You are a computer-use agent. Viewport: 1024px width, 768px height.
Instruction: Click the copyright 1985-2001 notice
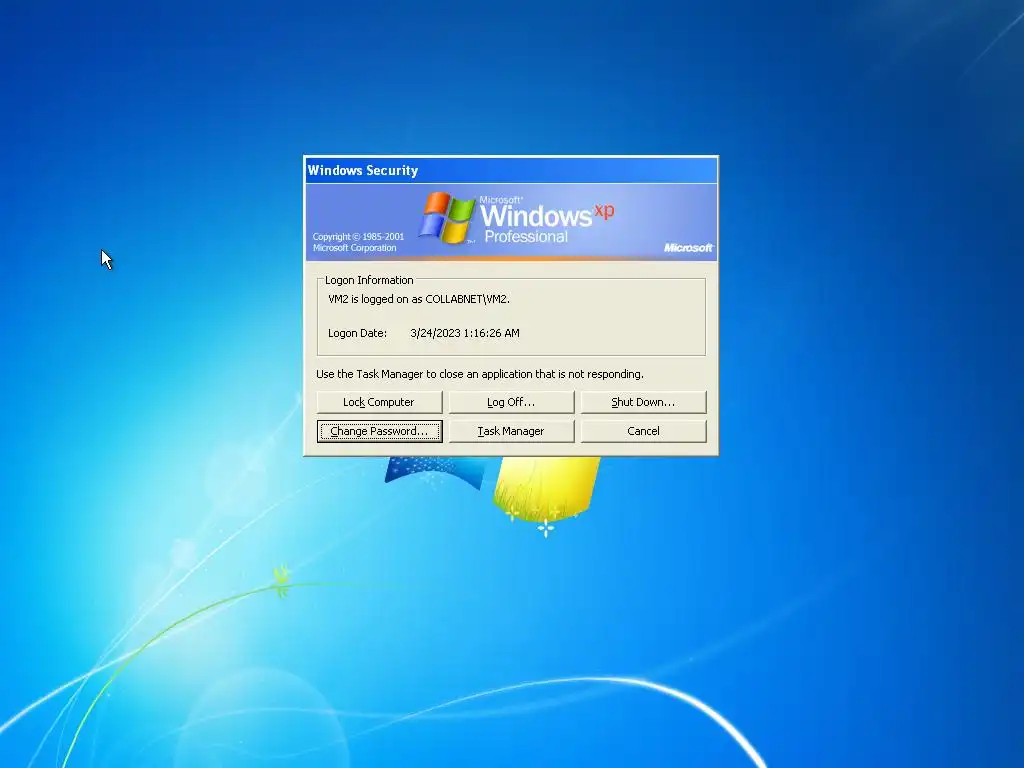(358, 242)
